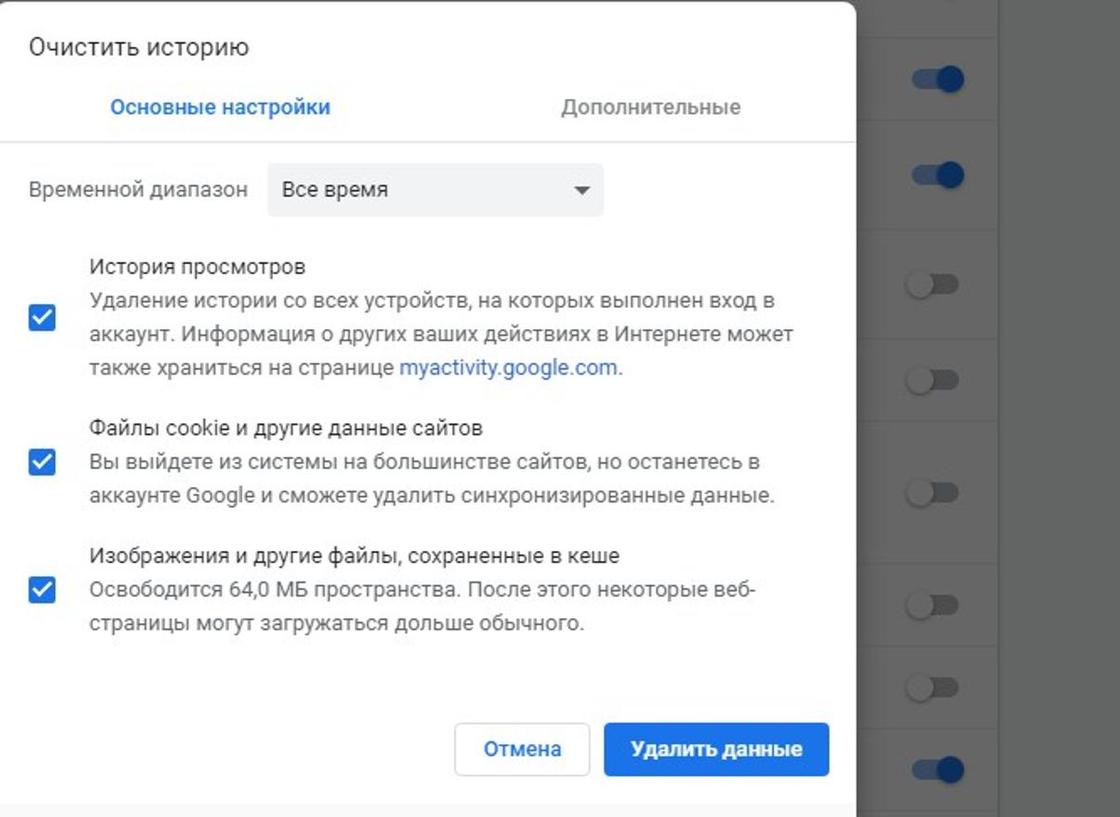Toggle the cached images checkbox (Изображения в кеше)
The width and height of the screenshot is (1120, 817).
click(42, 590)
